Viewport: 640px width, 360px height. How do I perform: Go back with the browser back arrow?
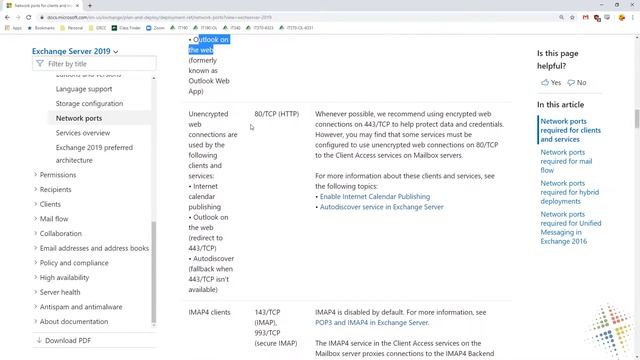coord(7,18)
